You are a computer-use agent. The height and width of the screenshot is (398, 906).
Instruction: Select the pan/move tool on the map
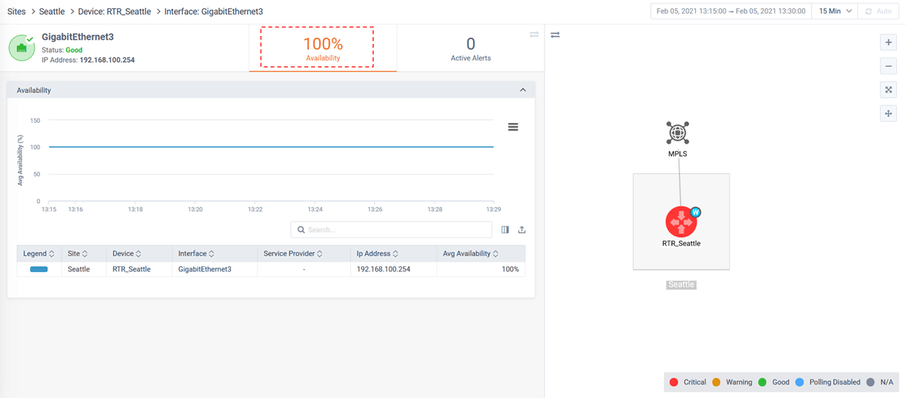[889, 114]
